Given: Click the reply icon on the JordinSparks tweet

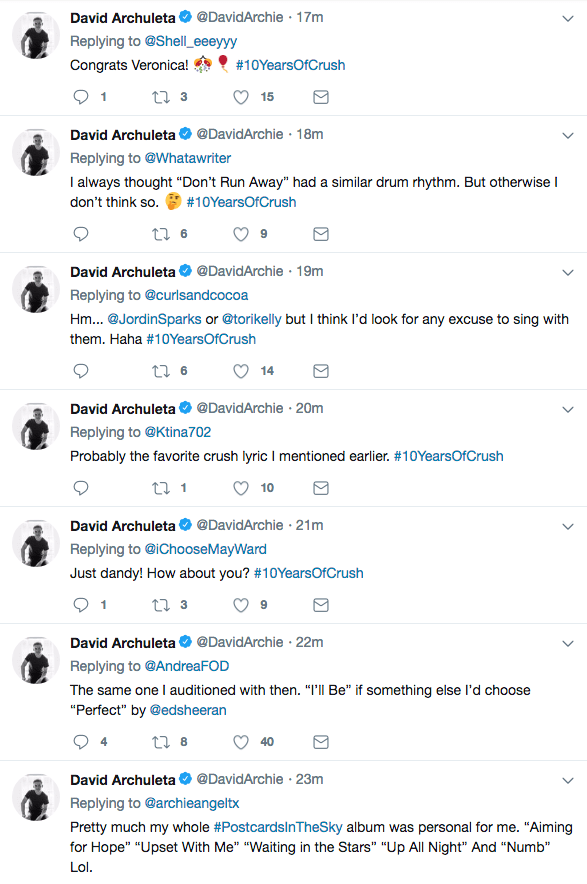Looking at the screenshot, I should [80, 370].
